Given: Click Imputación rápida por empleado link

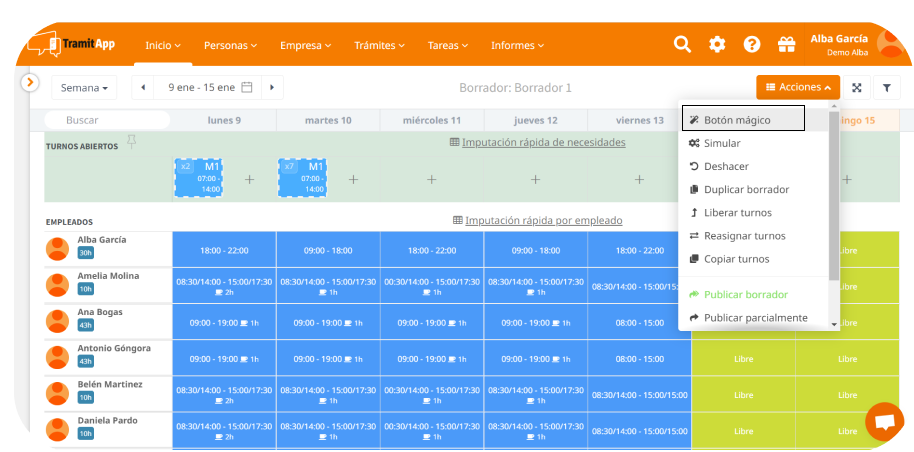Looking at the screenshot, I should point(543,220).
